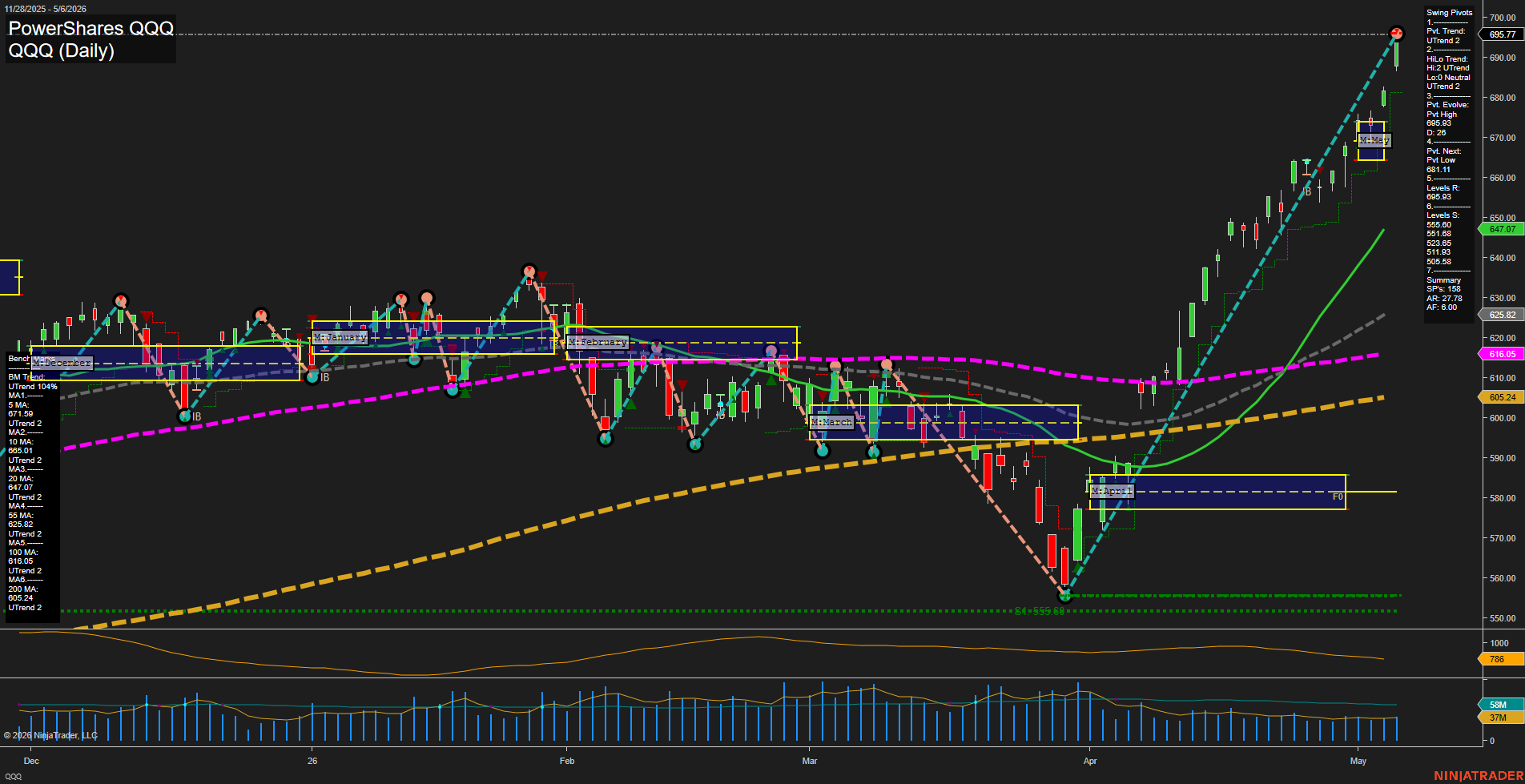The width and height of the screenshot is (1525, 784).
Task: Click the green 'S1: 555.60' support label
Action: point(1040,611)
